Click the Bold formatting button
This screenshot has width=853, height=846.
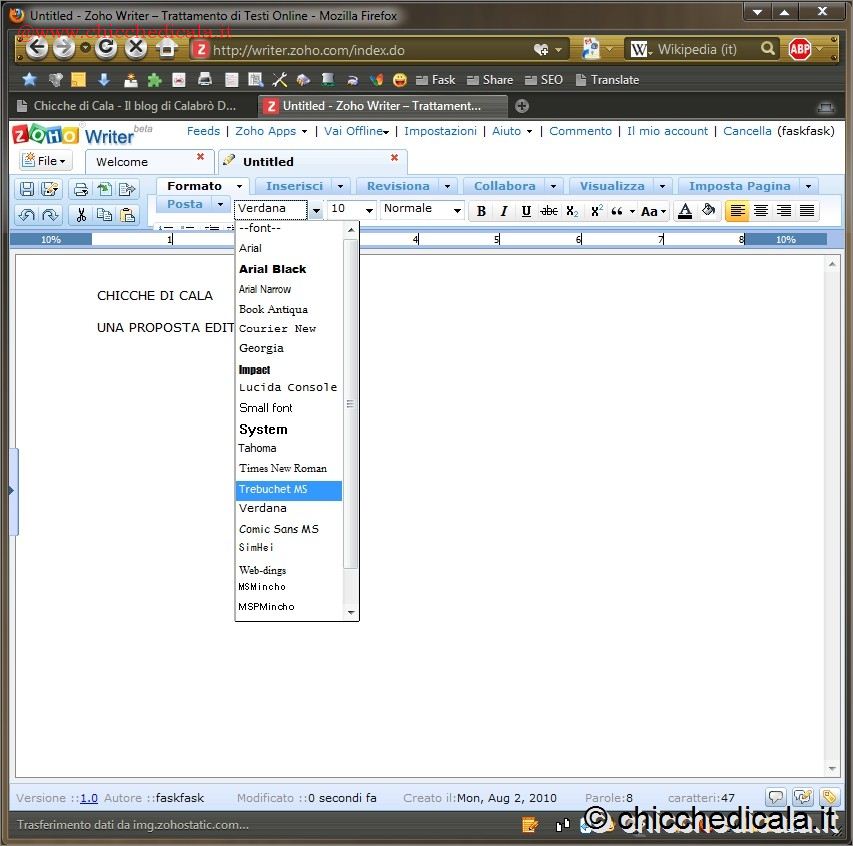[x=481, y=211]
